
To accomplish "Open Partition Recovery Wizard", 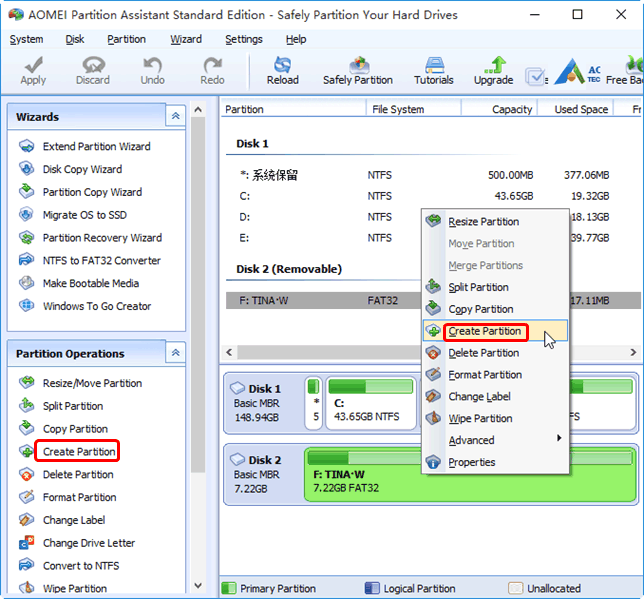I will (90, 238).
